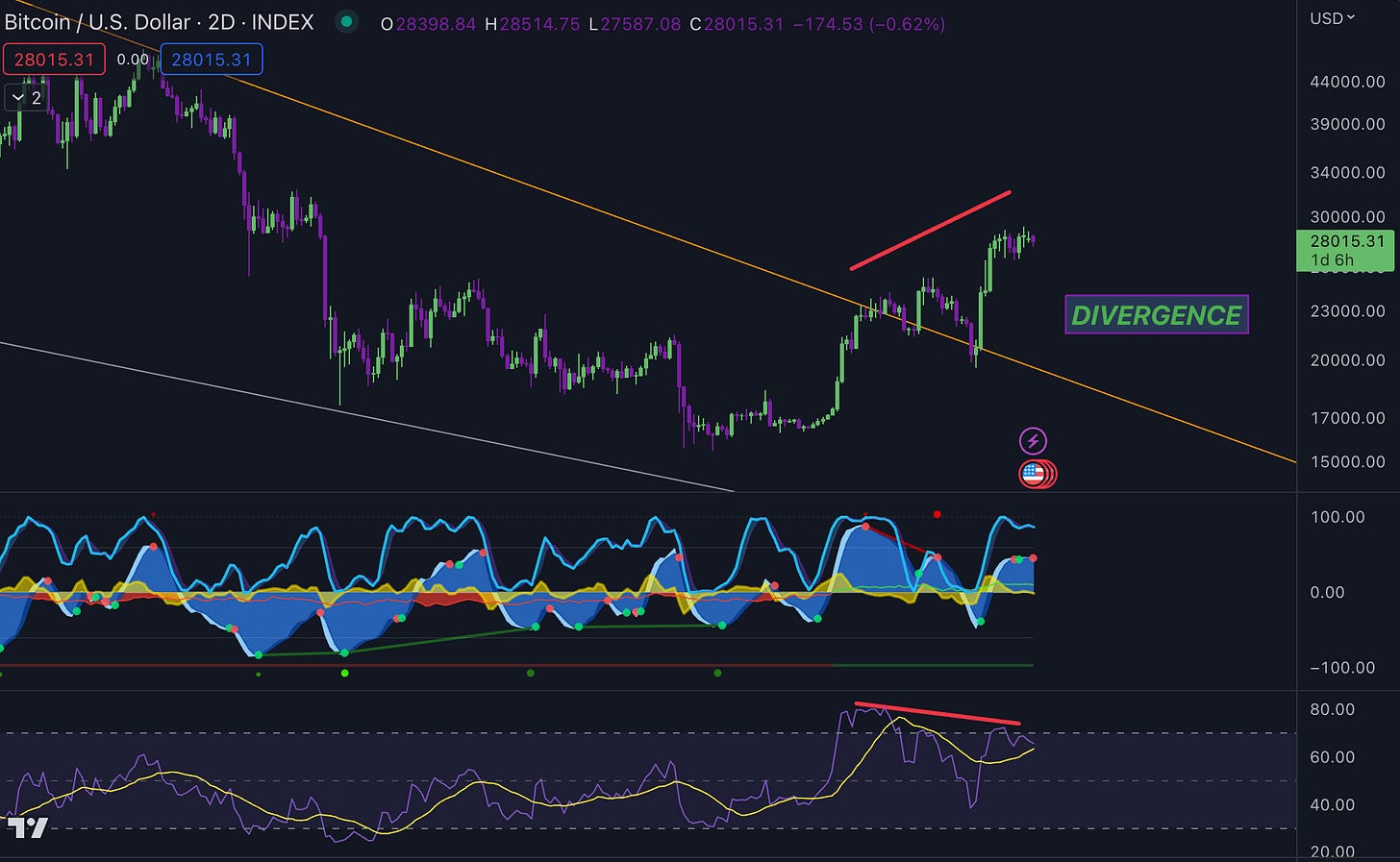Viewport: 1400px width, 862px height.
Task: Select the green DIVERGENCE text label
Action: click(x=1156, y=314)
